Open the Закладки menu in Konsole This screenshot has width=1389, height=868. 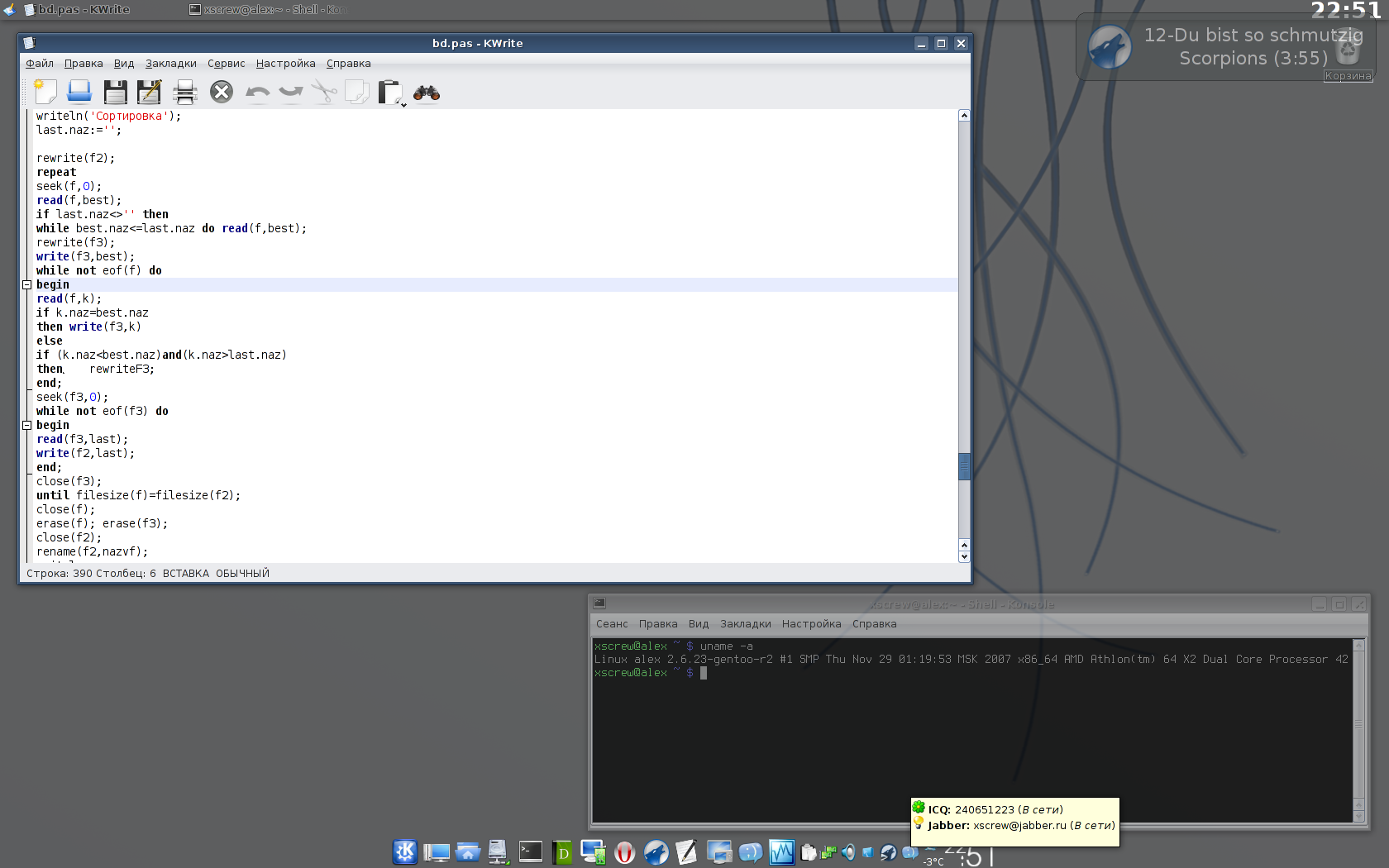click(x=745, y=624)
